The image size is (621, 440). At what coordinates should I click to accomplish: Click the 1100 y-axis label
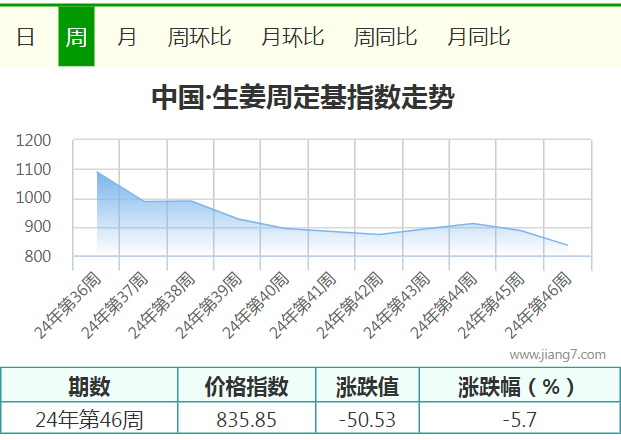click(x=33, y=170)
